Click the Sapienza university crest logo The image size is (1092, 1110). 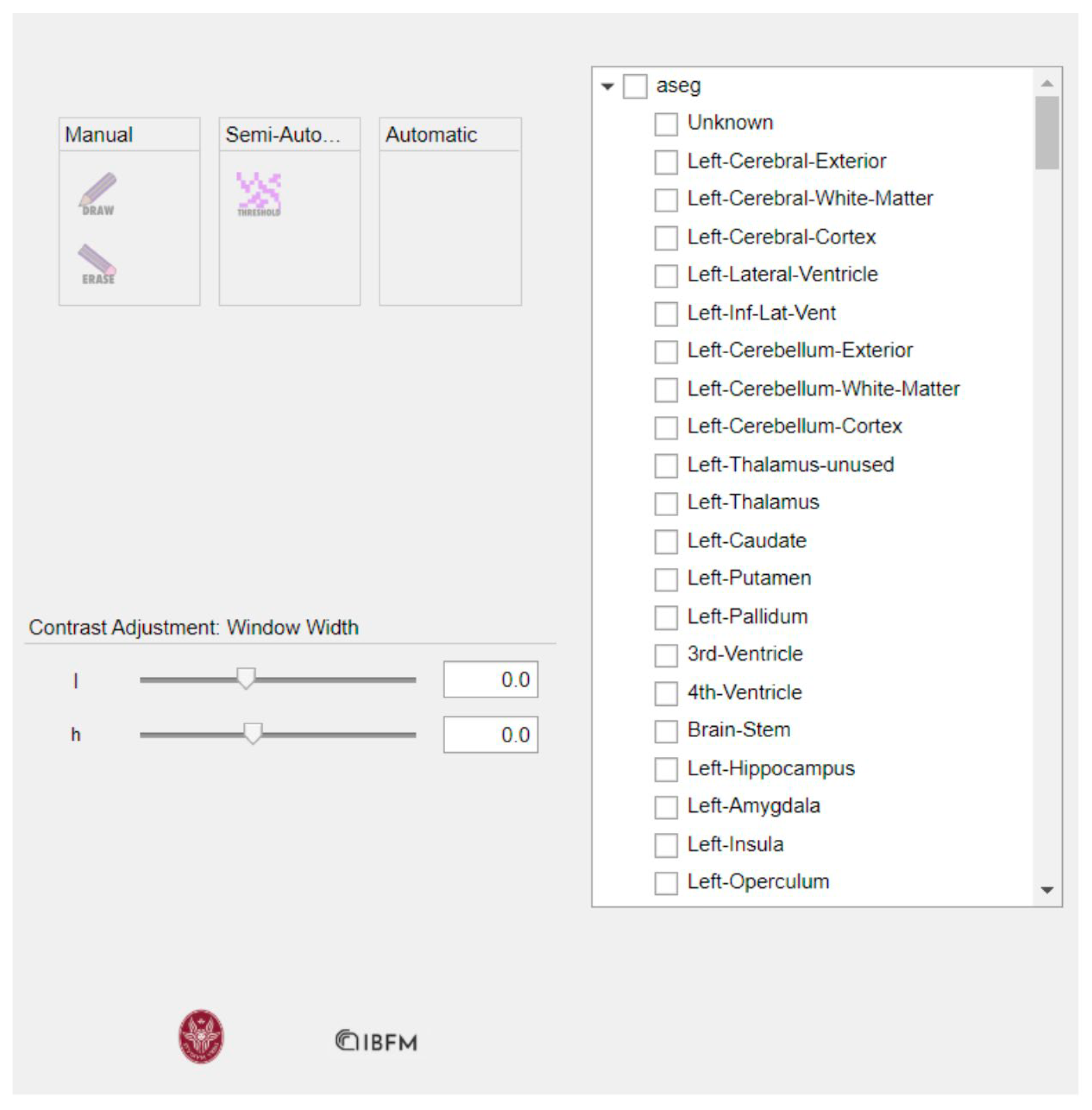[201, 1036]
